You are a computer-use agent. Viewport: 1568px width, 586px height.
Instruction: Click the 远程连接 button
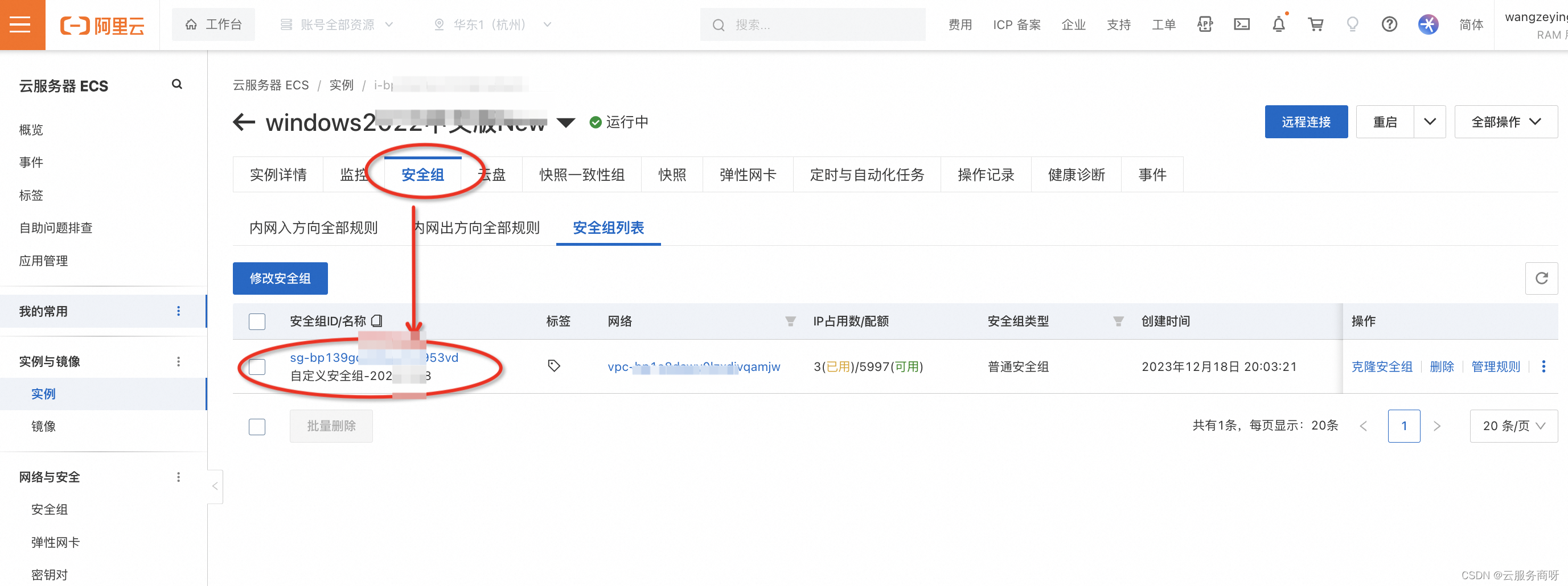[x=1306, y=121]
